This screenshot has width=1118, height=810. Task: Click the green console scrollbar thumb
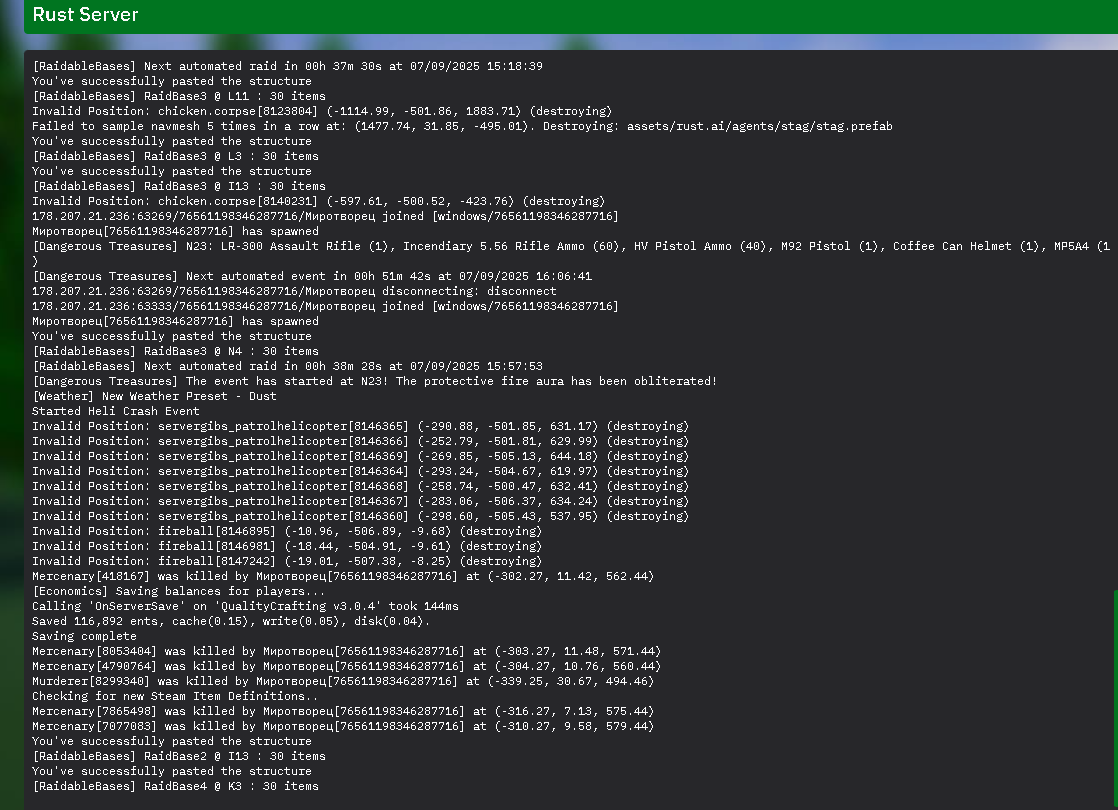click(1115, 699)
